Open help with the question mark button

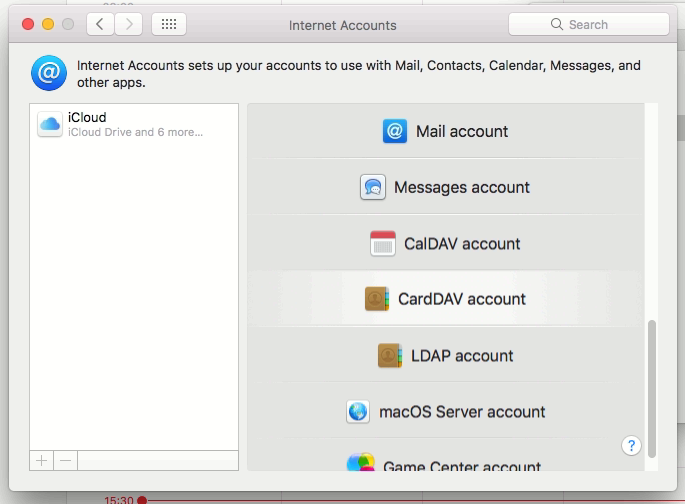point(631,445)
